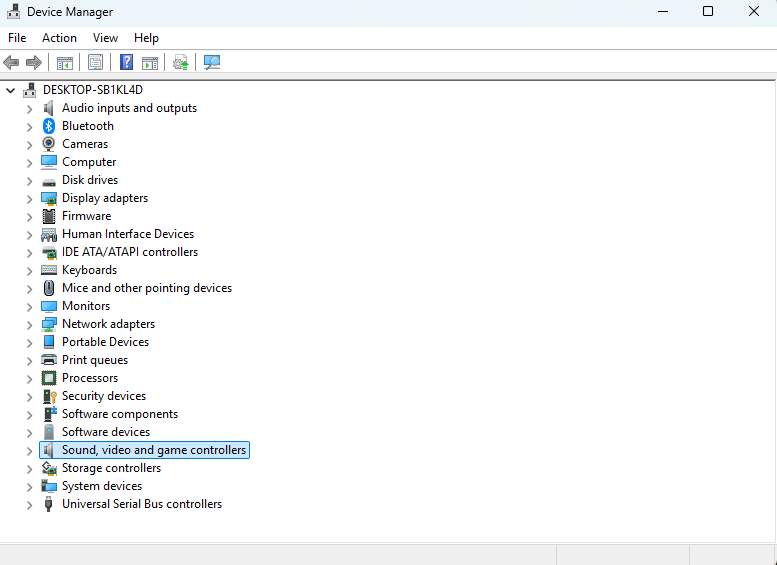Image resolution: width=777 pixels, height=565 pixels.
Task: Expand Display adapters category
Action: tap(29, 199)
